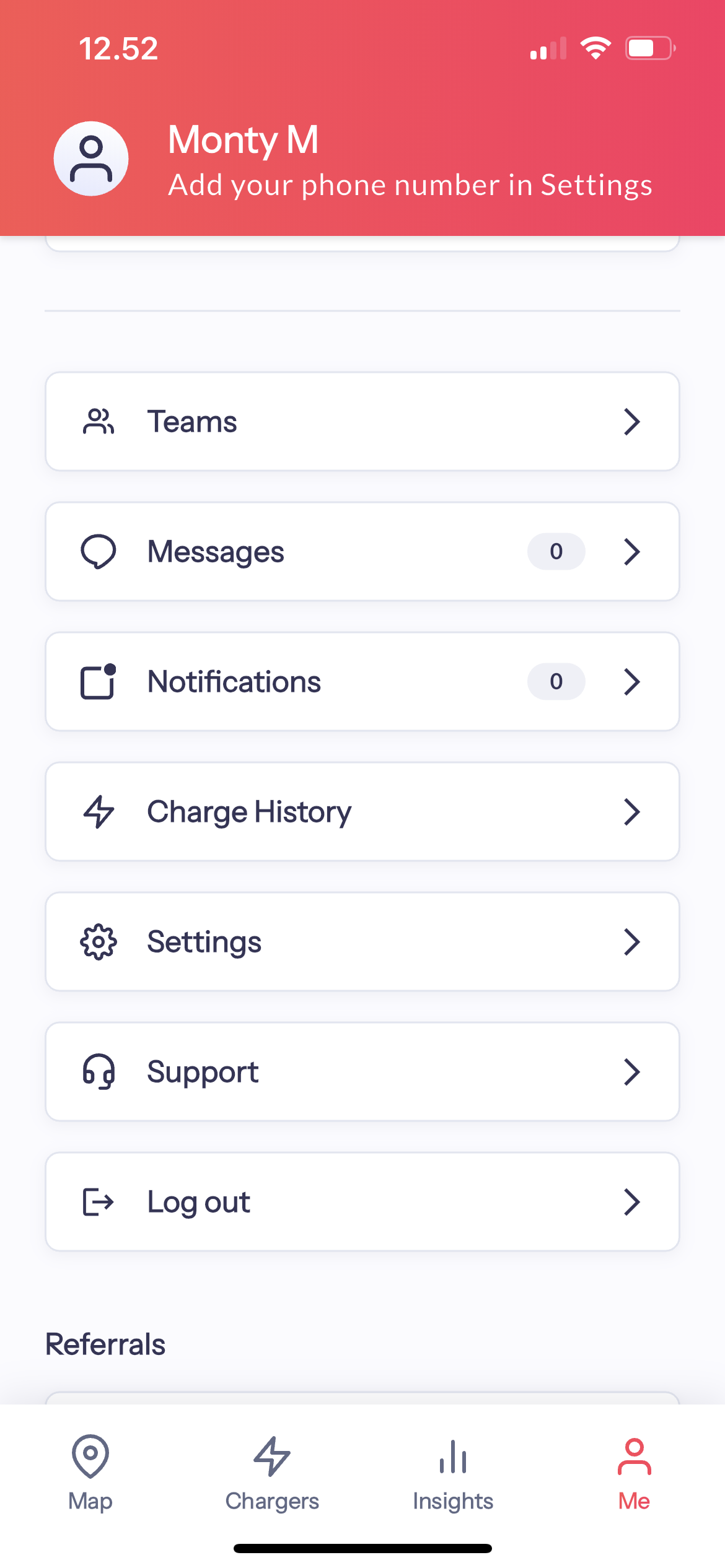725x1568 pixels.
Task: Tap the Messages speech bubble icon
Action: pyautogui.click(x=98, y=551)
